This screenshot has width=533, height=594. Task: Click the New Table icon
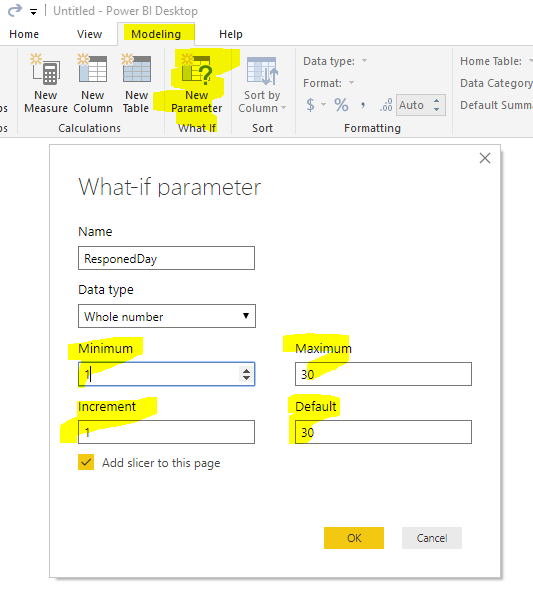pyautogui.click(x=136, y=69)
